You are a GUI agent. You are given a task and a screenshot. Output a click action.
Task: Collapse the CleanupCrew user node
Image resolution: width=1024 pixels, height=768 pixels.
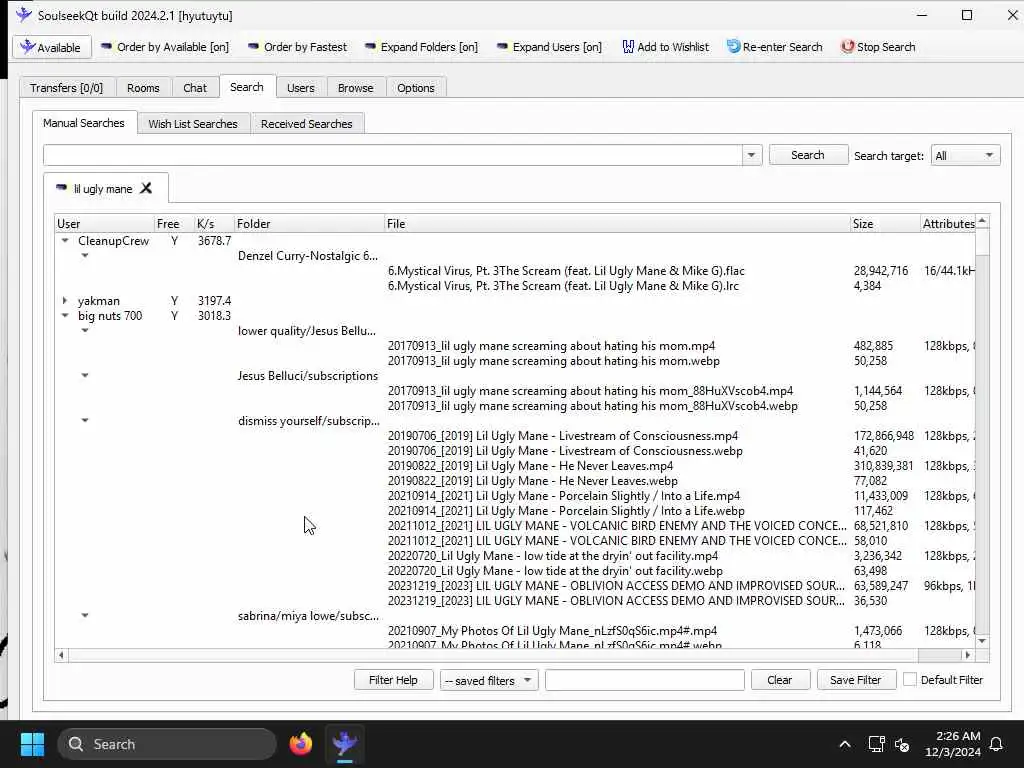pyautogui.click(x=65, y=240)
